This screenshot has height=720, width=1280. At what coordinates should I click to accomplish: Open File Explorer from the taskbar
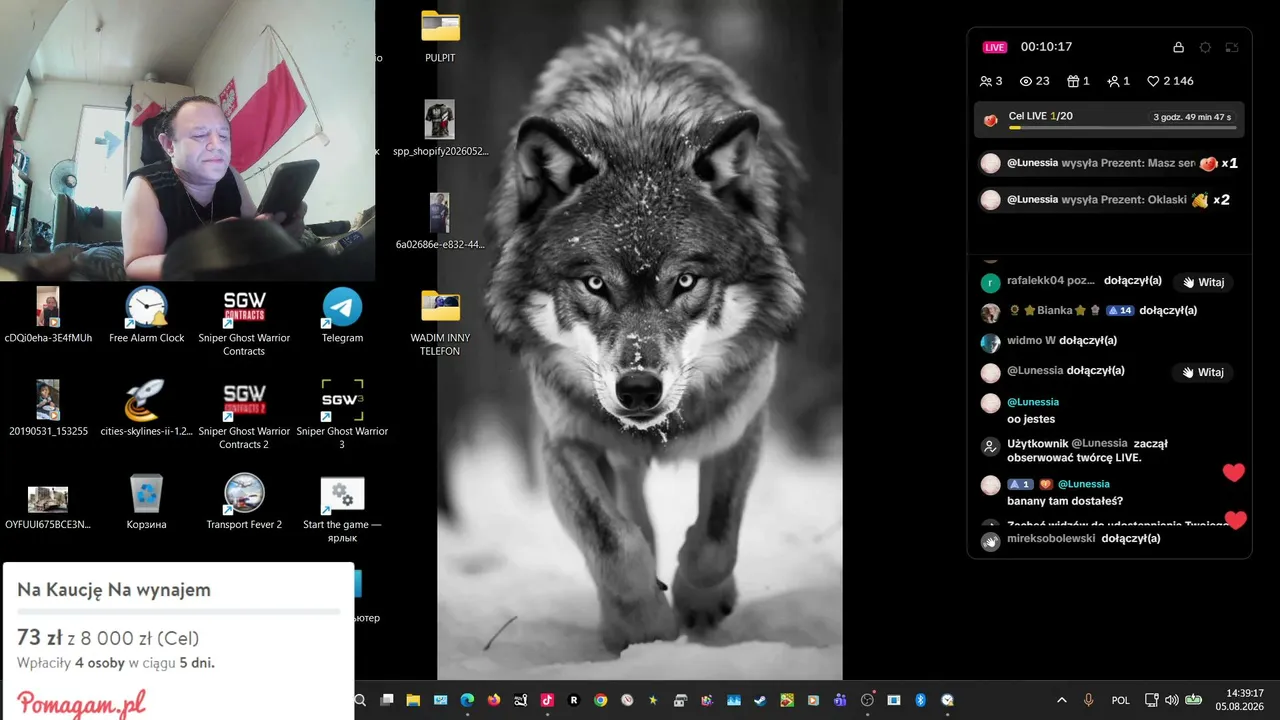[x=413, y=700]
